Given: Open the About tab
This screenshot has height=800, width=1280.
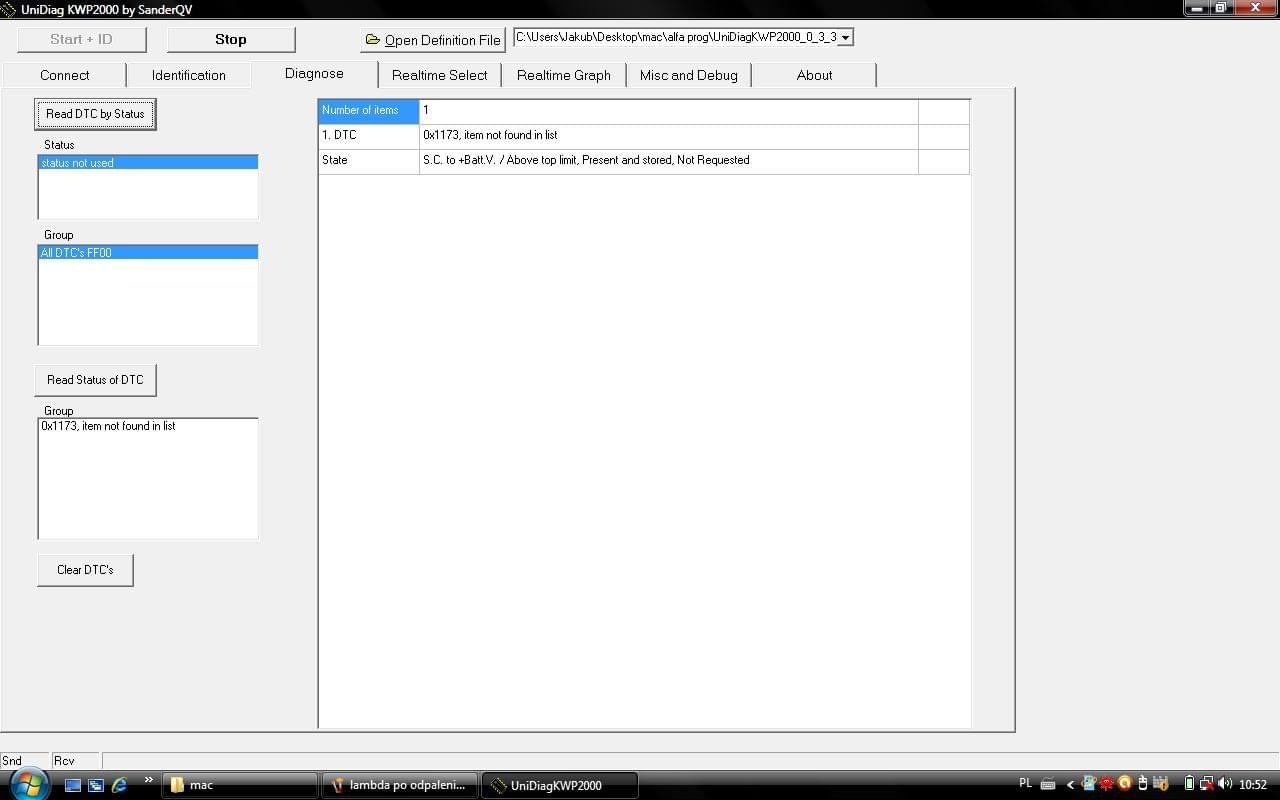Looking at the screenshot, I should tap(814, 75).
